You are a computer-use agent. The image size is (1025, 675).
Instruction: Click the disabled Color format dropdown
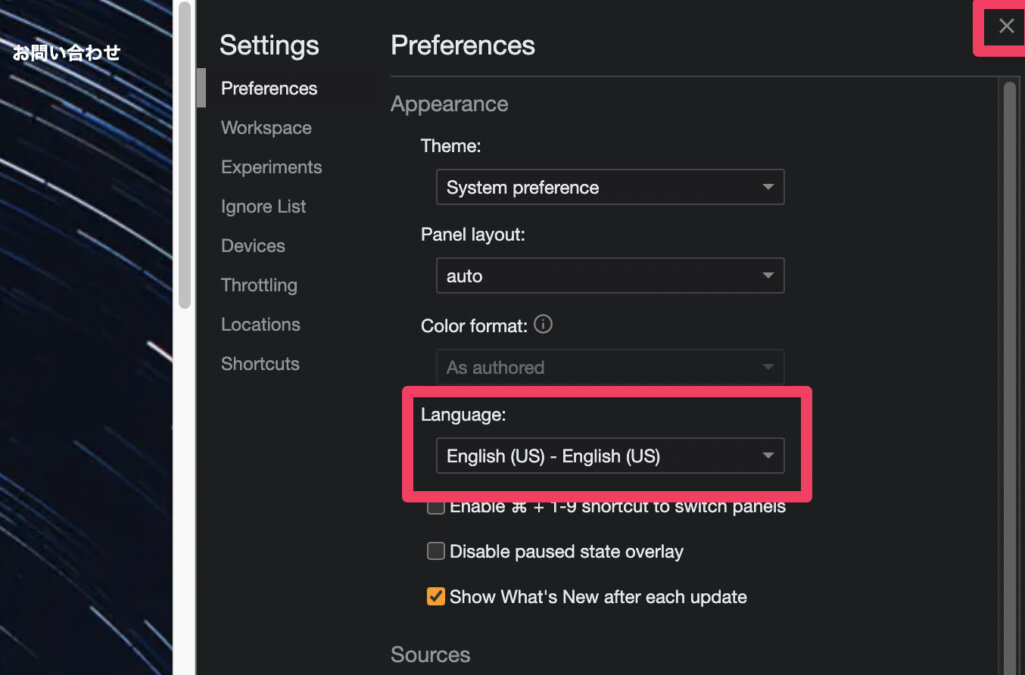click(x=609, y=367)
